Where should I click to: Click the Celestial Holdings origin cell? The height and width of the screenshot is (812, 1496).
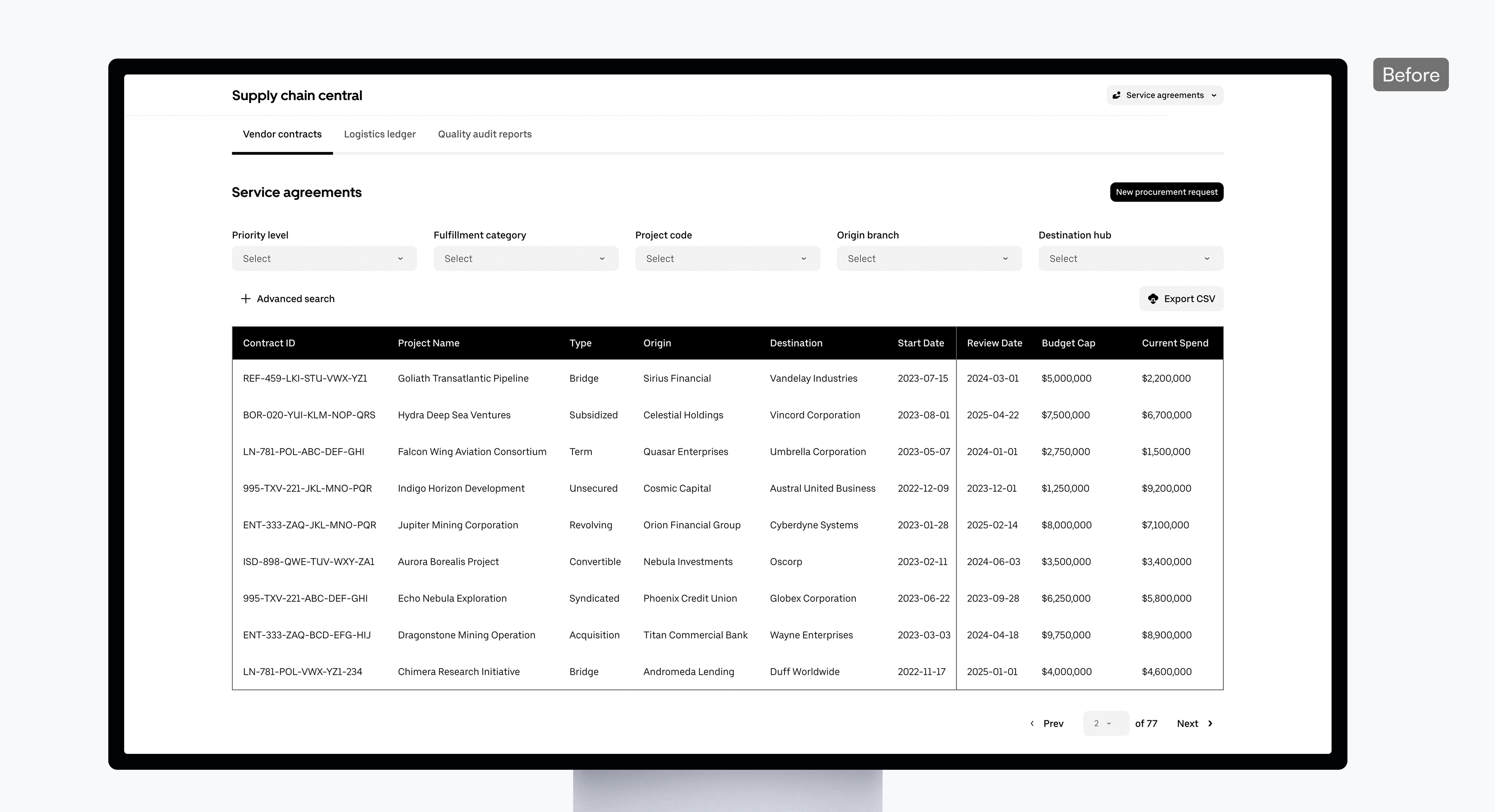point(683,415)
